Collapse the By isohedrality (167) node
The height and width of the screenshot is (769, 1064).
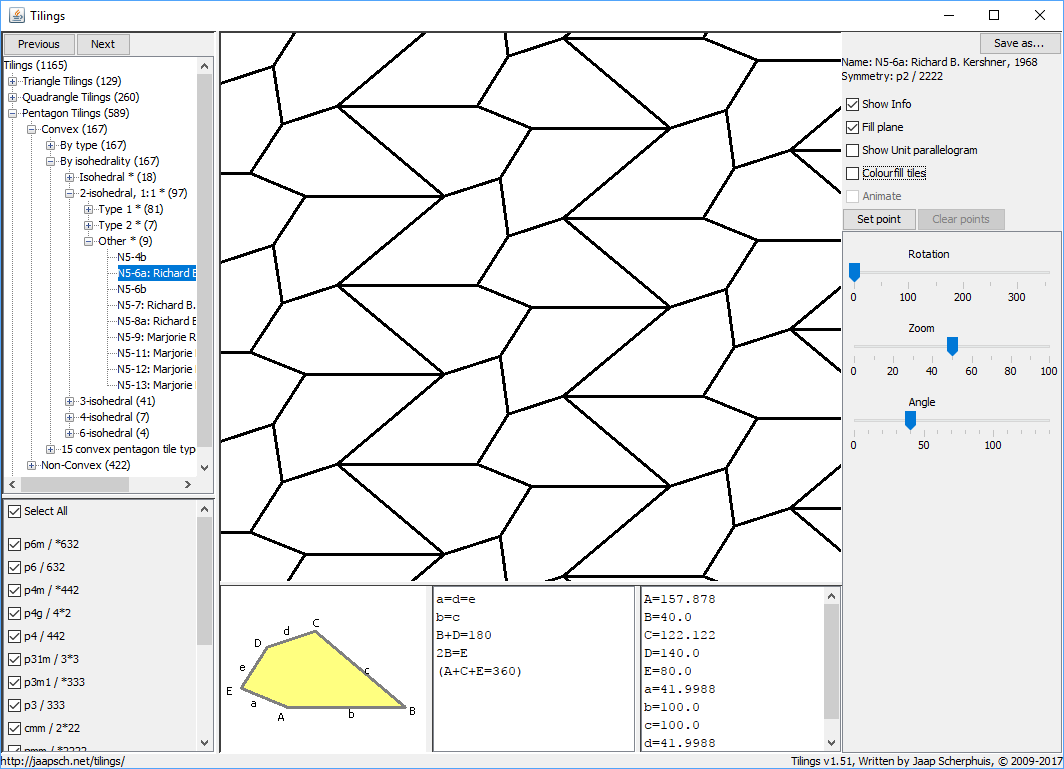pyautogui.click(x=50, y=162)
